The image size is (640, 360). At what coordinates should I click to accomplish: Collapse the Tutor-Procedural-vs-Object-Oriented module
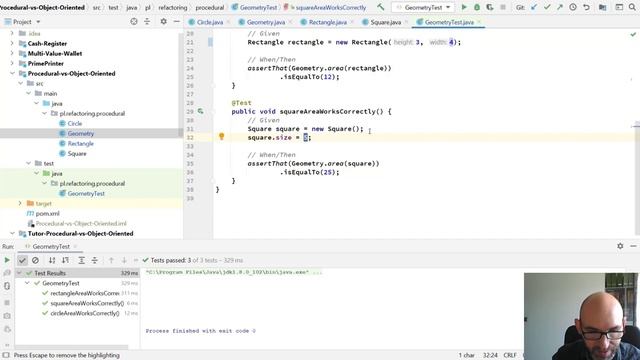coord(12,233)
